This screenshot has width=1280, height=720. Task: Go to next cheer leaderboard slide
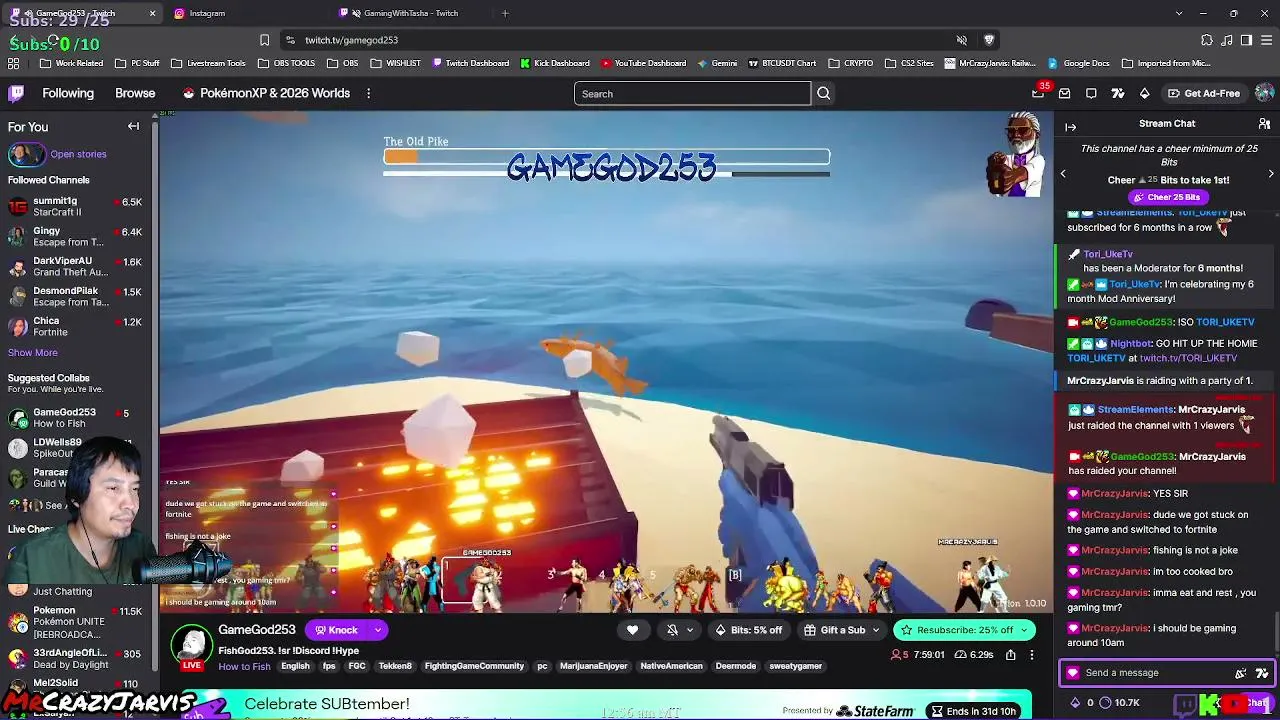pyautogui.click(x=1271, y=173)
